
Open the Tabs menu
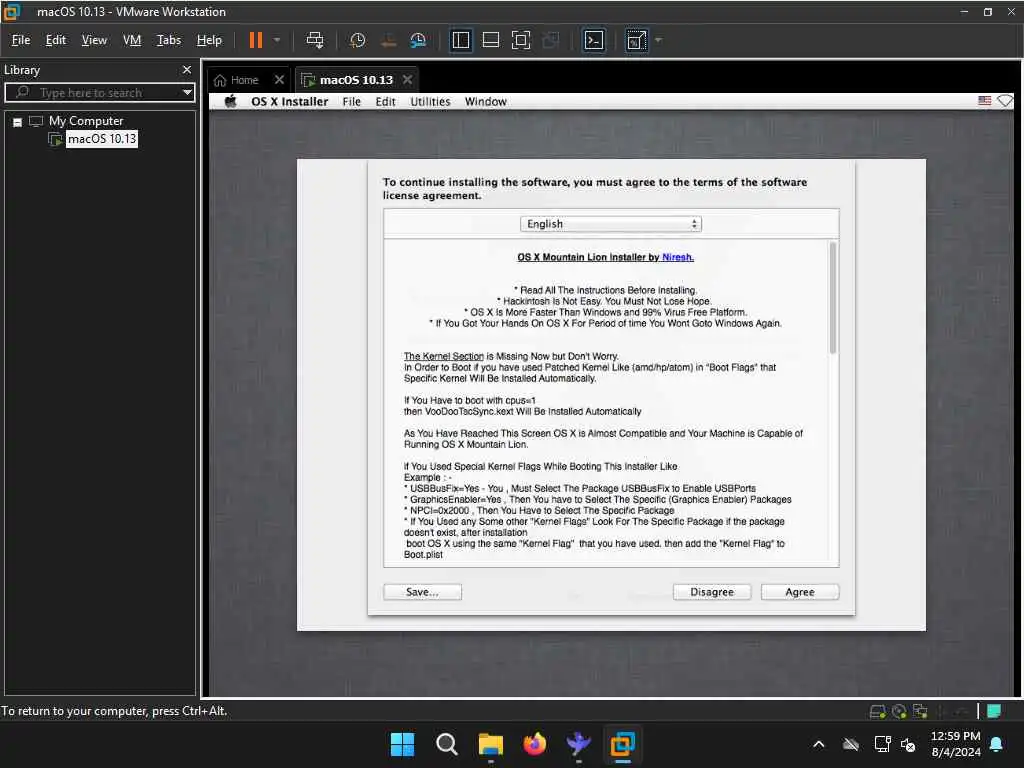[x=168, y=40]
